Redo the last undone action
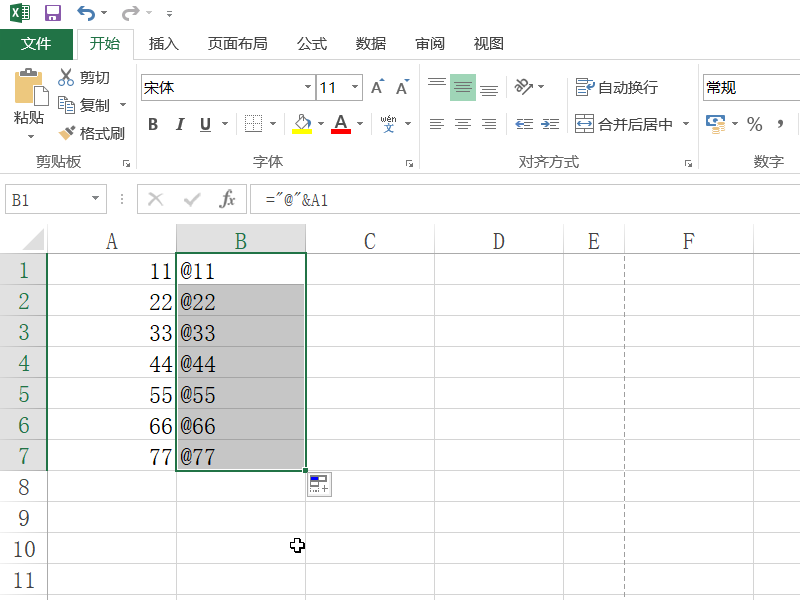This screenshot has width=800, height=600. (130, 13)
